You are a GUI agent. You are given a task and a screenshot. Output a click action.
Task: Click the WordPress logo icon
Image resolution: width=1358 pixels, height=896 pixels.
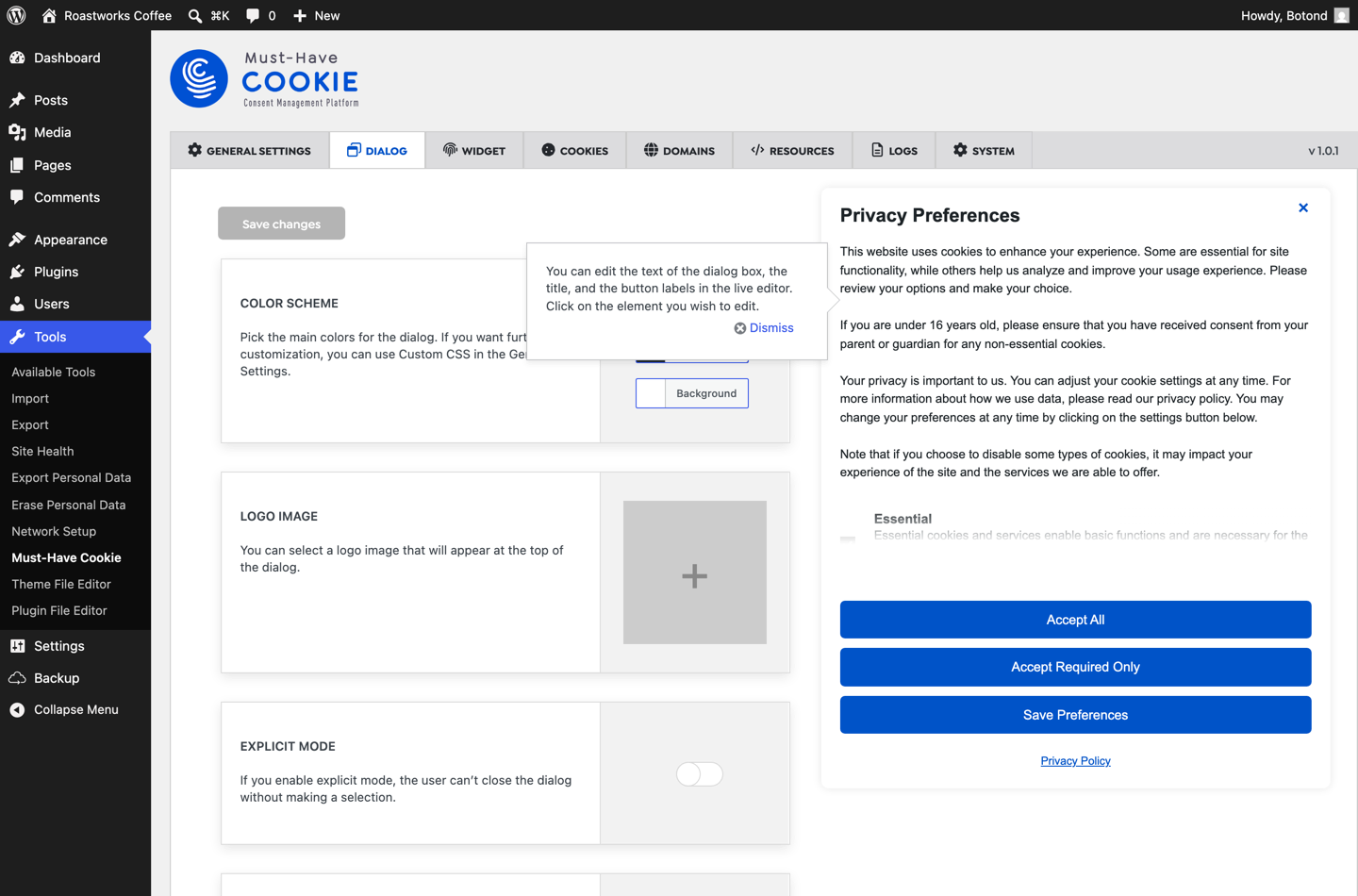tap(16, 15)
